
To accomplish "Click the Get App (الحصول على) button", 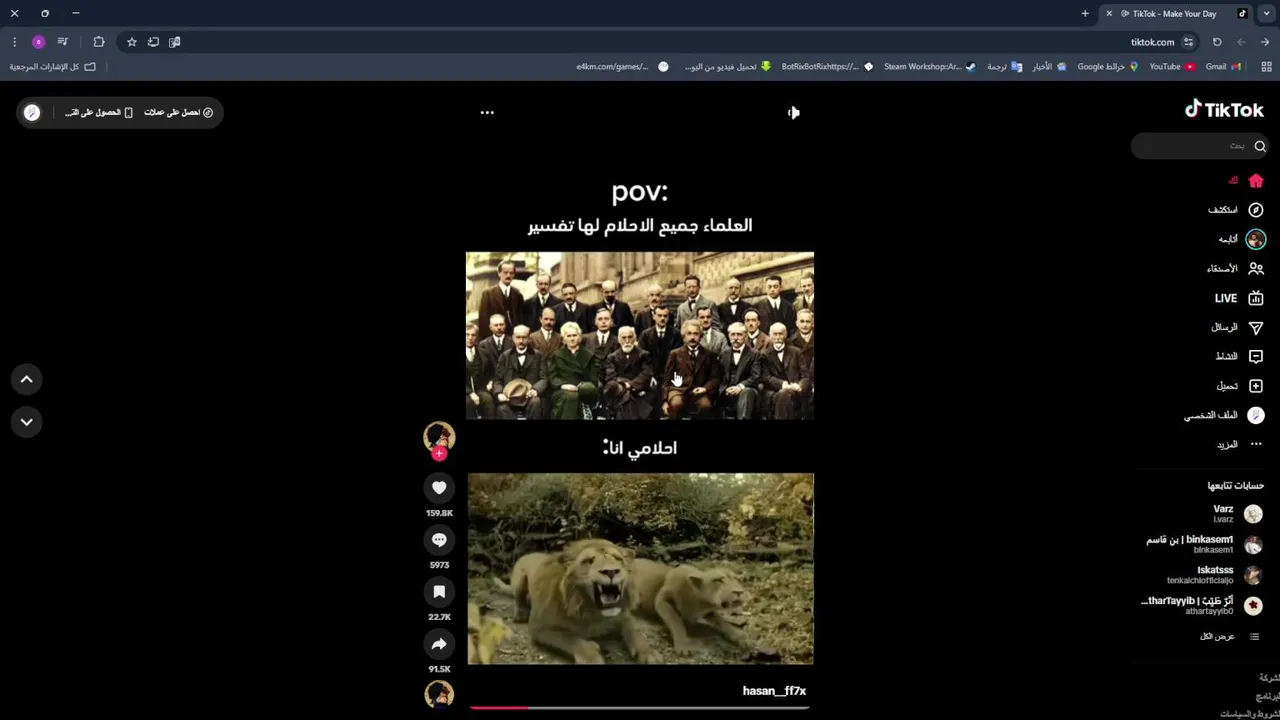I will coord(99,112).
